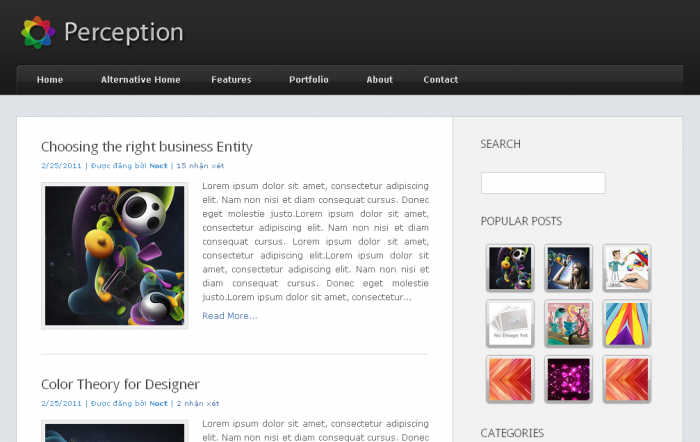Open the 2 nhận xét comments link
Viewport: 700px width, 442px height.
coord(198,403)
